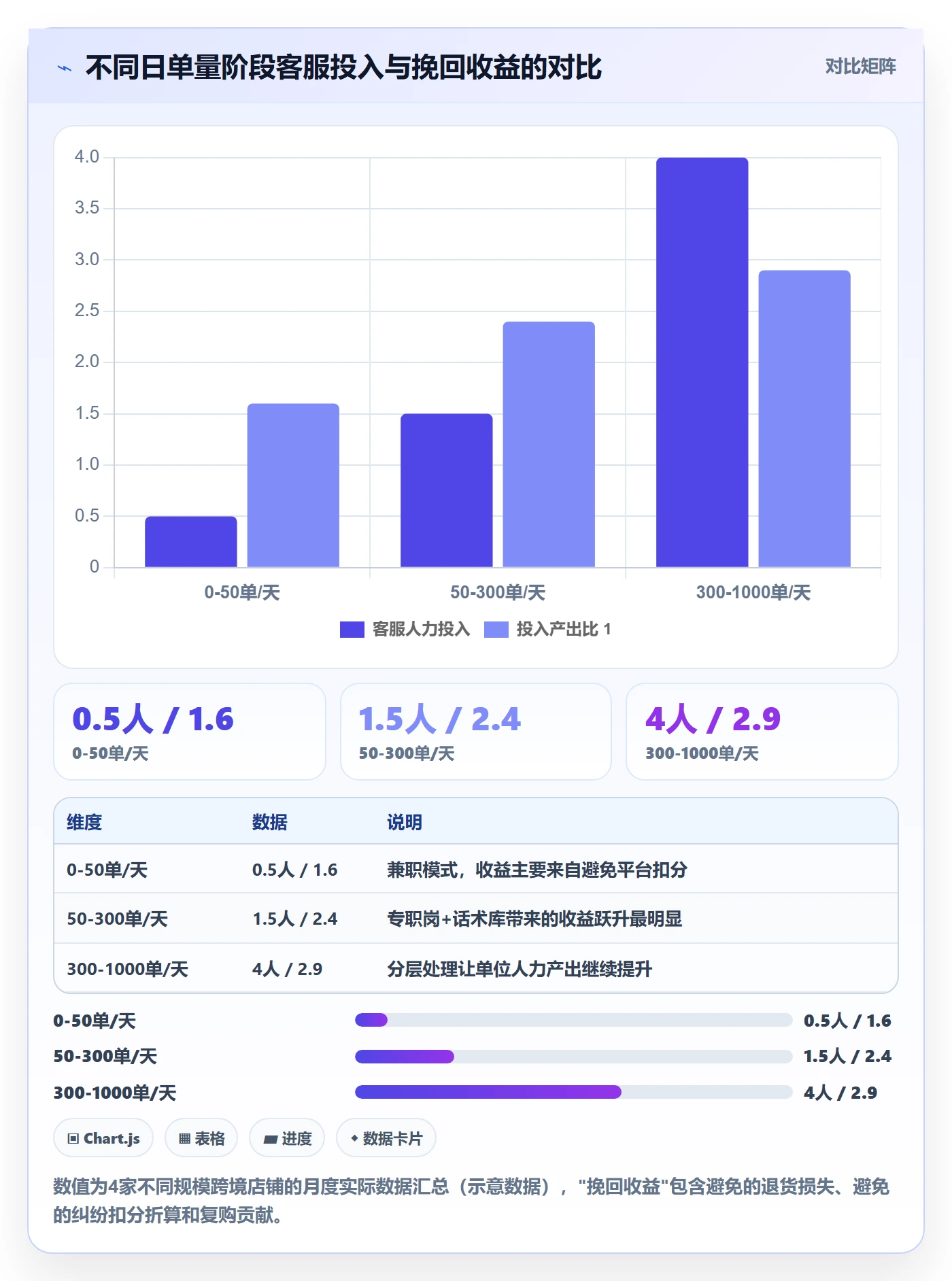Screen dimensions: 952x1281
Task: Click the 0-50单/天 row in the table
Action: pyautogui.click(x=476, y=870)
